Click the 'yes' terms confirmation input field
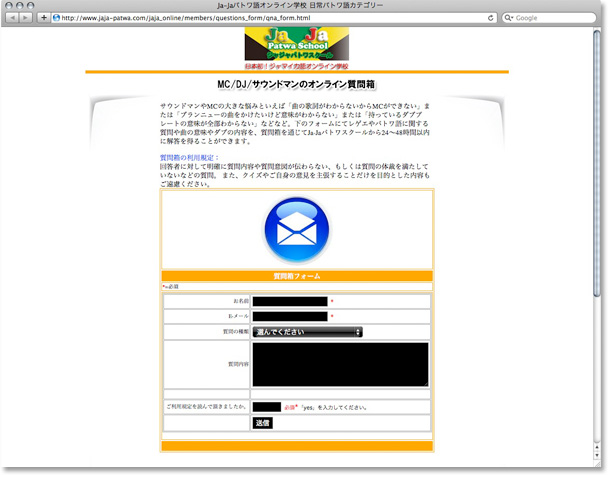Viewport: 610px width, 477px height. (266, 407)
